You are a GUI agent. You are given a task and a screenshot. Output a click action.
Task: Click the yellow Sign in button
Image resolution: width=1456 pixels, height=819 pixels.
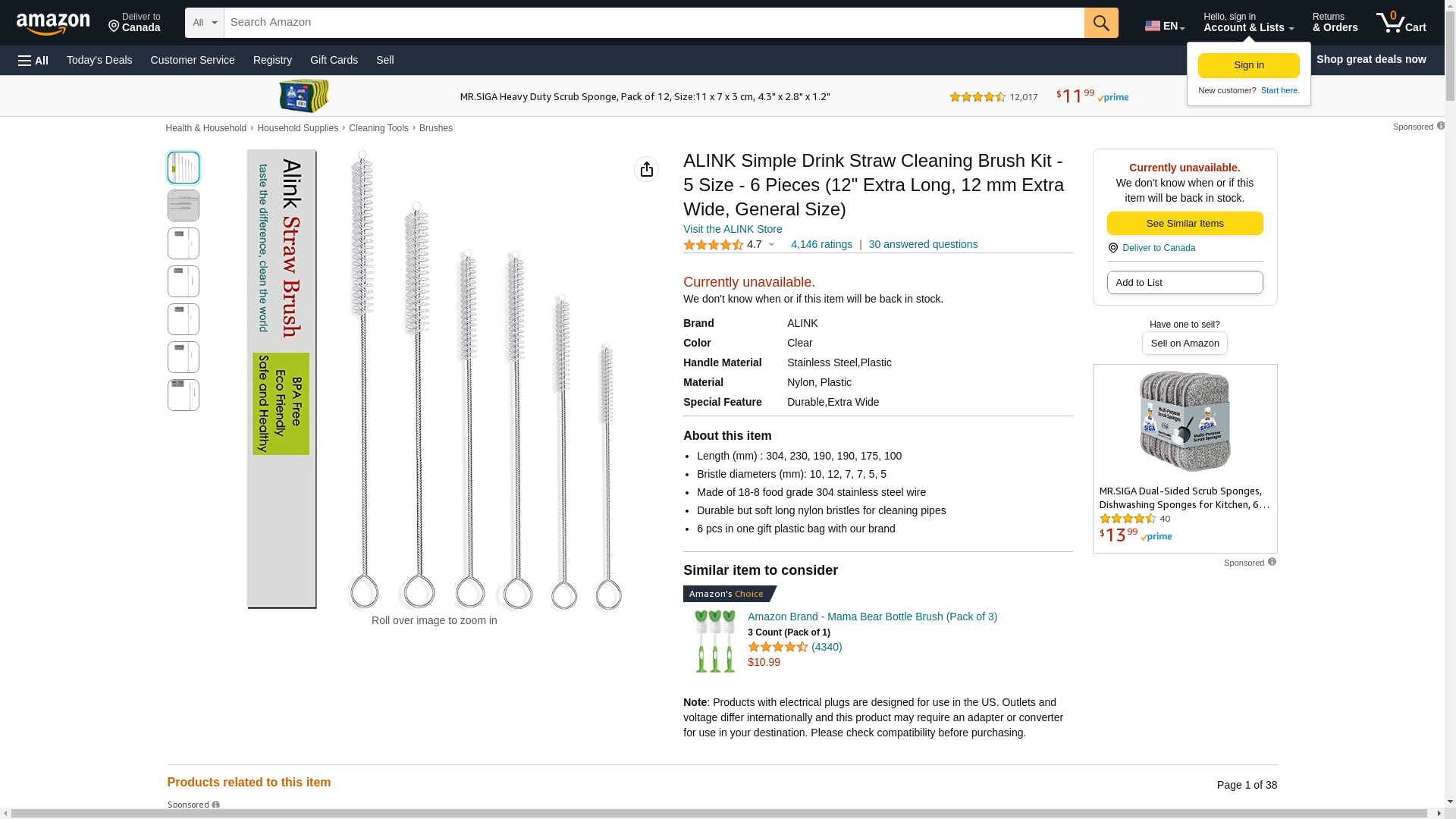(x=1248, y=65)
